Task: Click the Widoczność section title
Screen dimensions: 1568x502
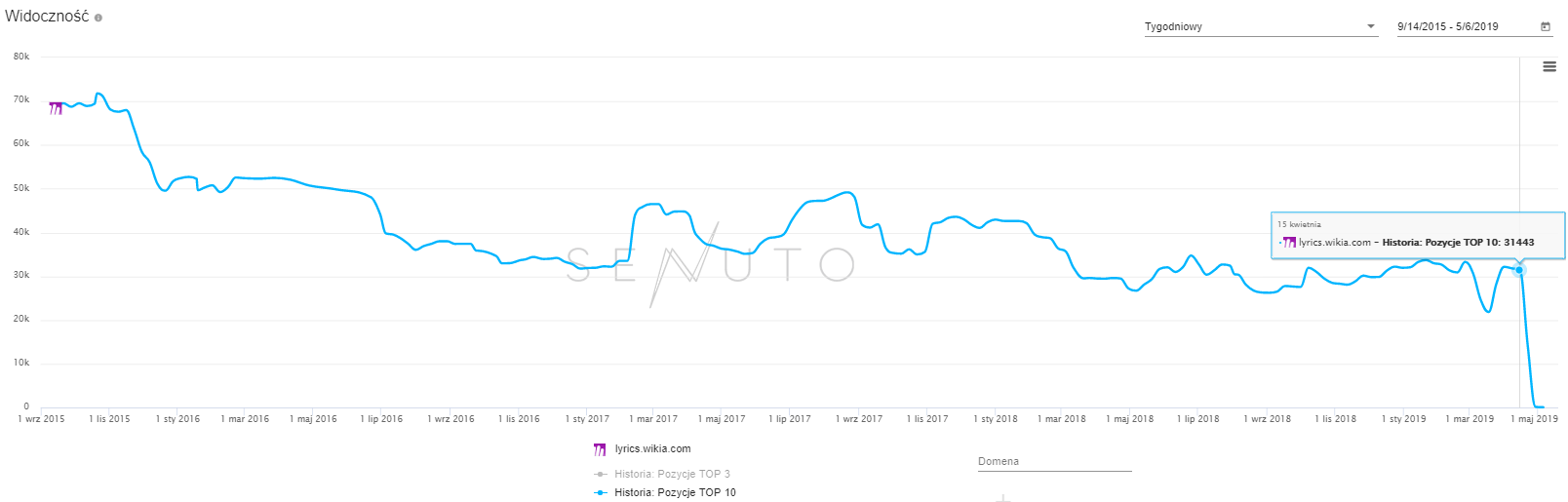Action: (47, 17)
